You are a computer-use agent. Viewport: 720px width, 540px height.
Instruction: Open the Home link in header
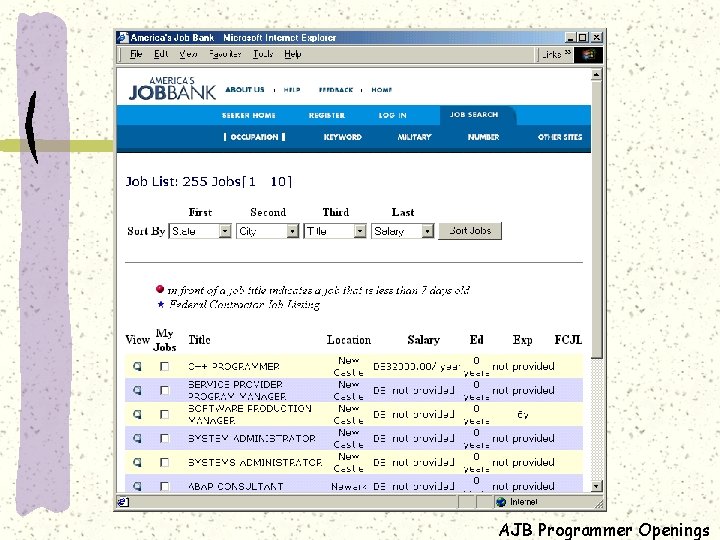(x=382, y=90)
